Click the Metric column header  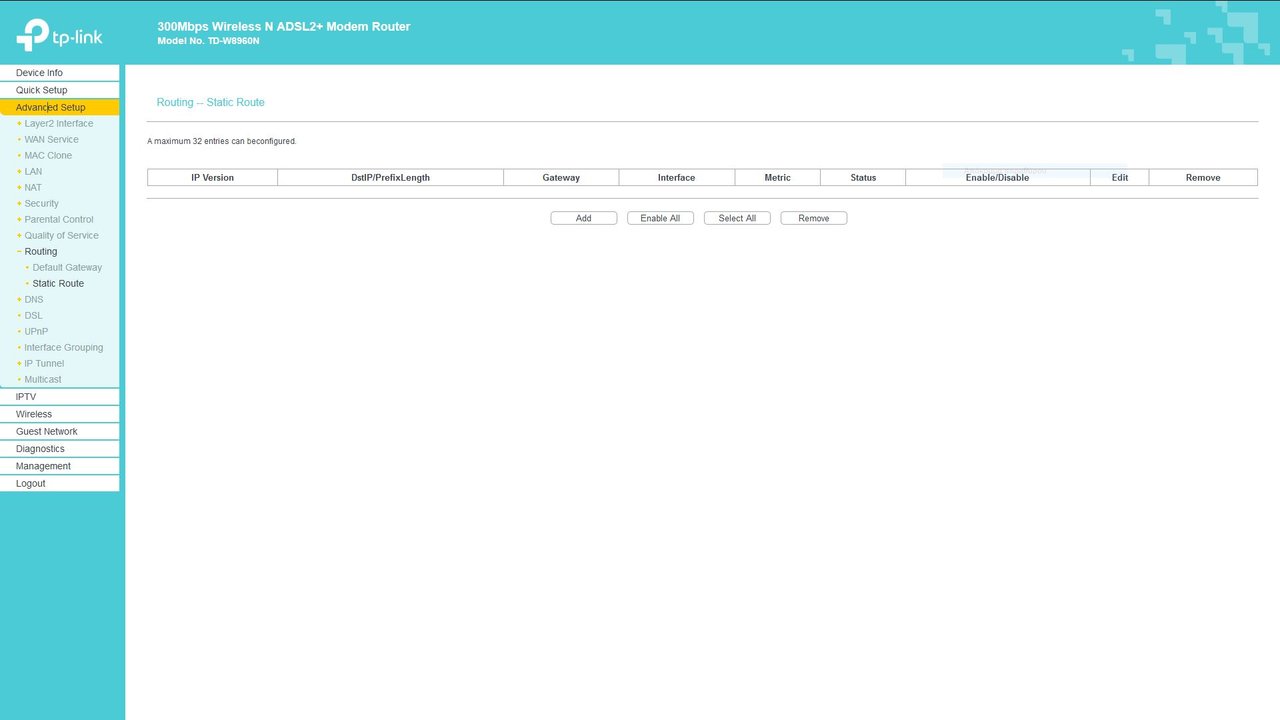tap(778, 178)
